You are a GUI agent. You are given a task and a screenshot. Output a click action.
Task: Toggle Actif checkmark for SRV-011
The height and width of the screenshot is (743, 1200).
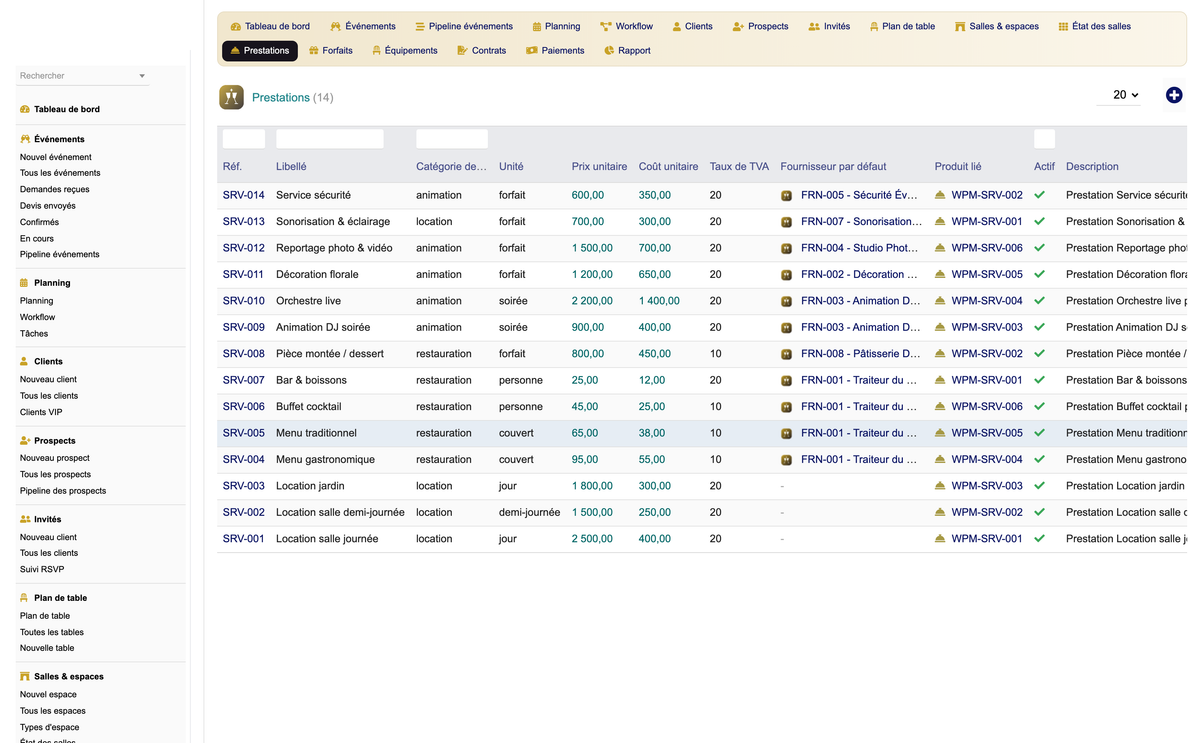pyautogui.click(x=1040, y=274)
